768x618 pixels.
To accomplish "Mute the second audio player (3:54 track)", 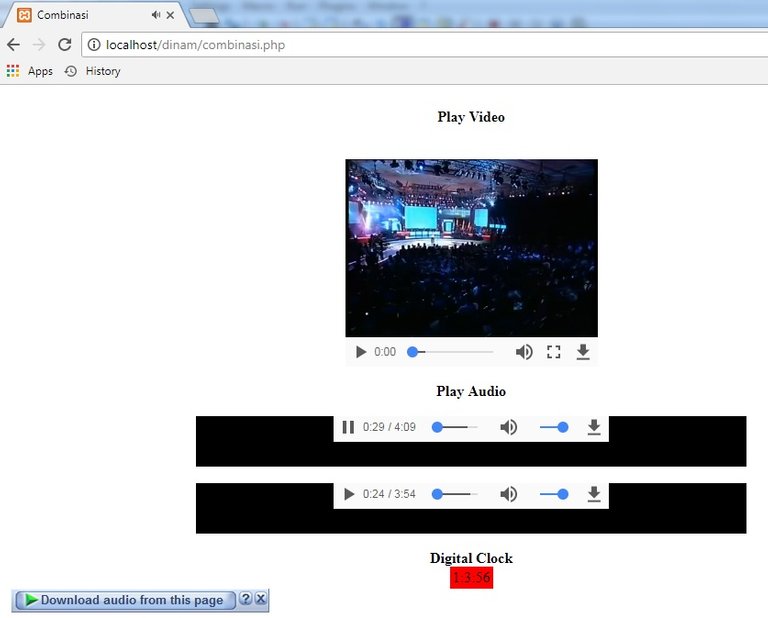I will [508, 494].
